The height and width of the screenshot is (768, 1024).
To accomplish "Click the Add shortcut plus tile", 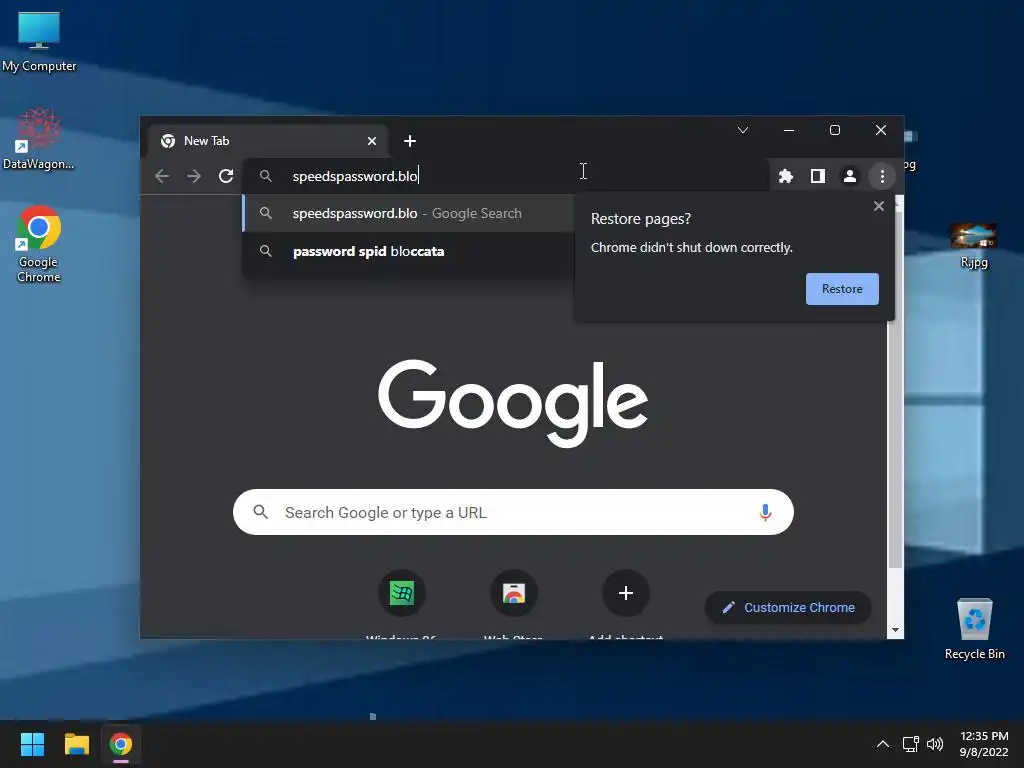I will (x=626, y=593).
